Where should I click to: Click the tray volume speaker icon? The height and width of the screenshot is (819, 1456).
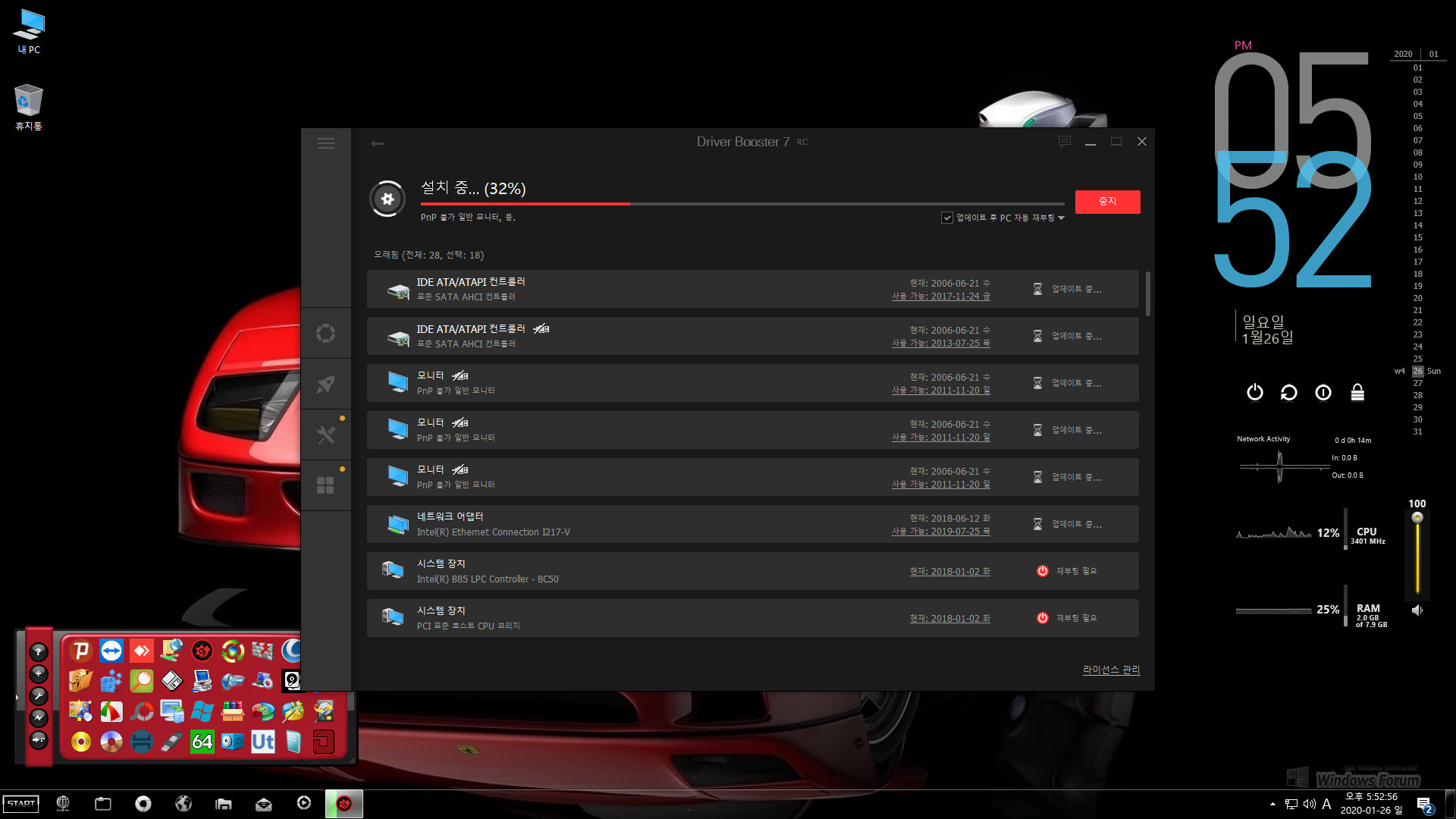click(x=1309, y=804)
